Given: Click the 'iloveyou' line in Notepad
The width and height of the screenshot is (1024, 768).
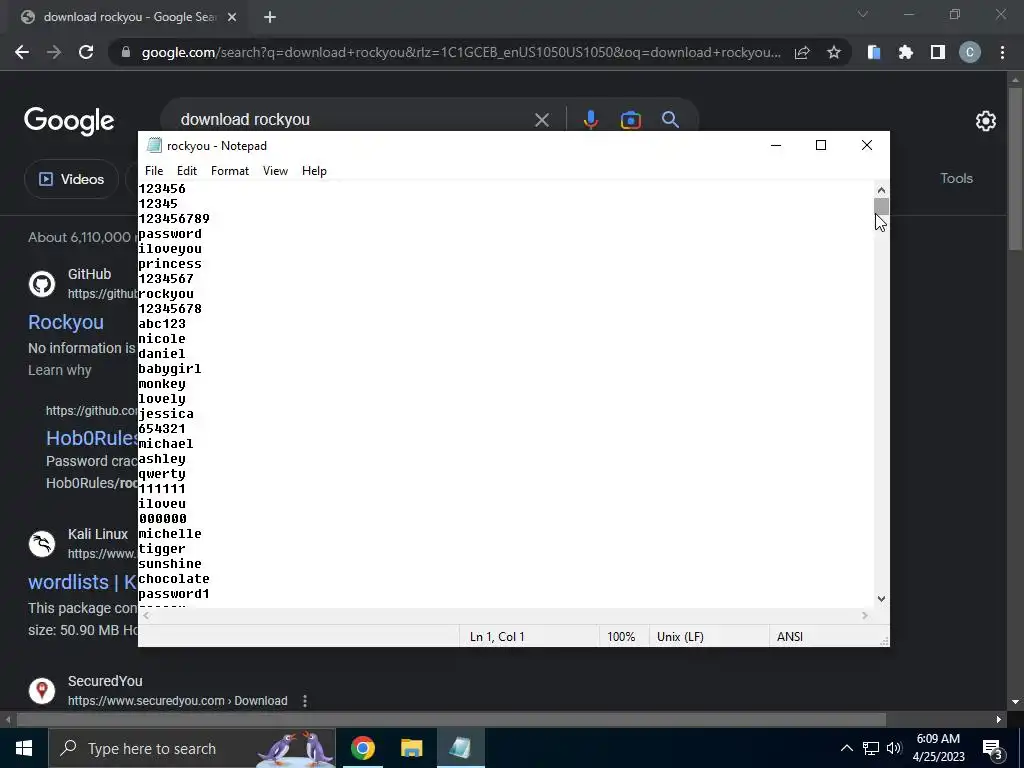Looking at the screenshot, I should [170, 249].
